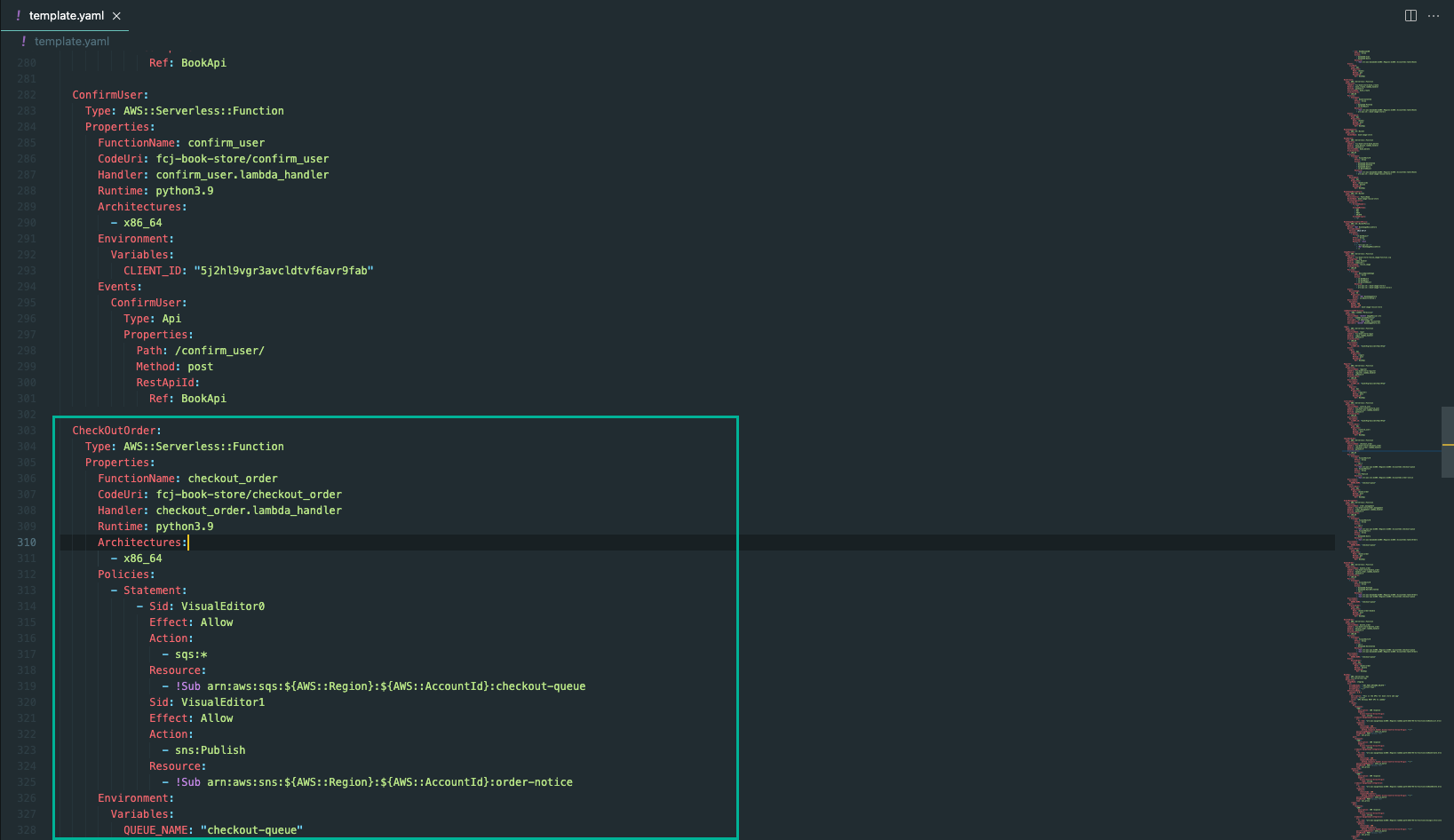Click 'Type: AWS::Serverless::Function' on line 304

point(185,447)
